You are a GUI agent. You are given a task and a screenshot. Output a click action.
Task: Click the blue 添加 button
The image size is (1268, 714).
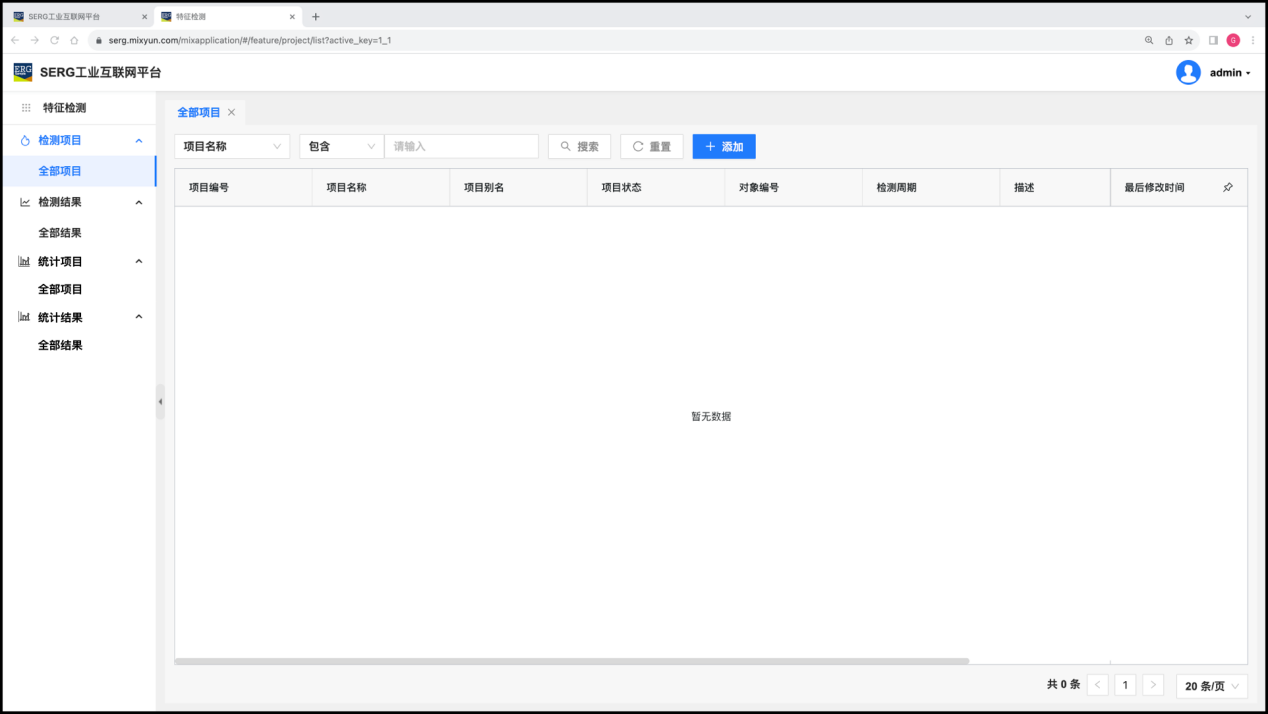pos(724,147)
